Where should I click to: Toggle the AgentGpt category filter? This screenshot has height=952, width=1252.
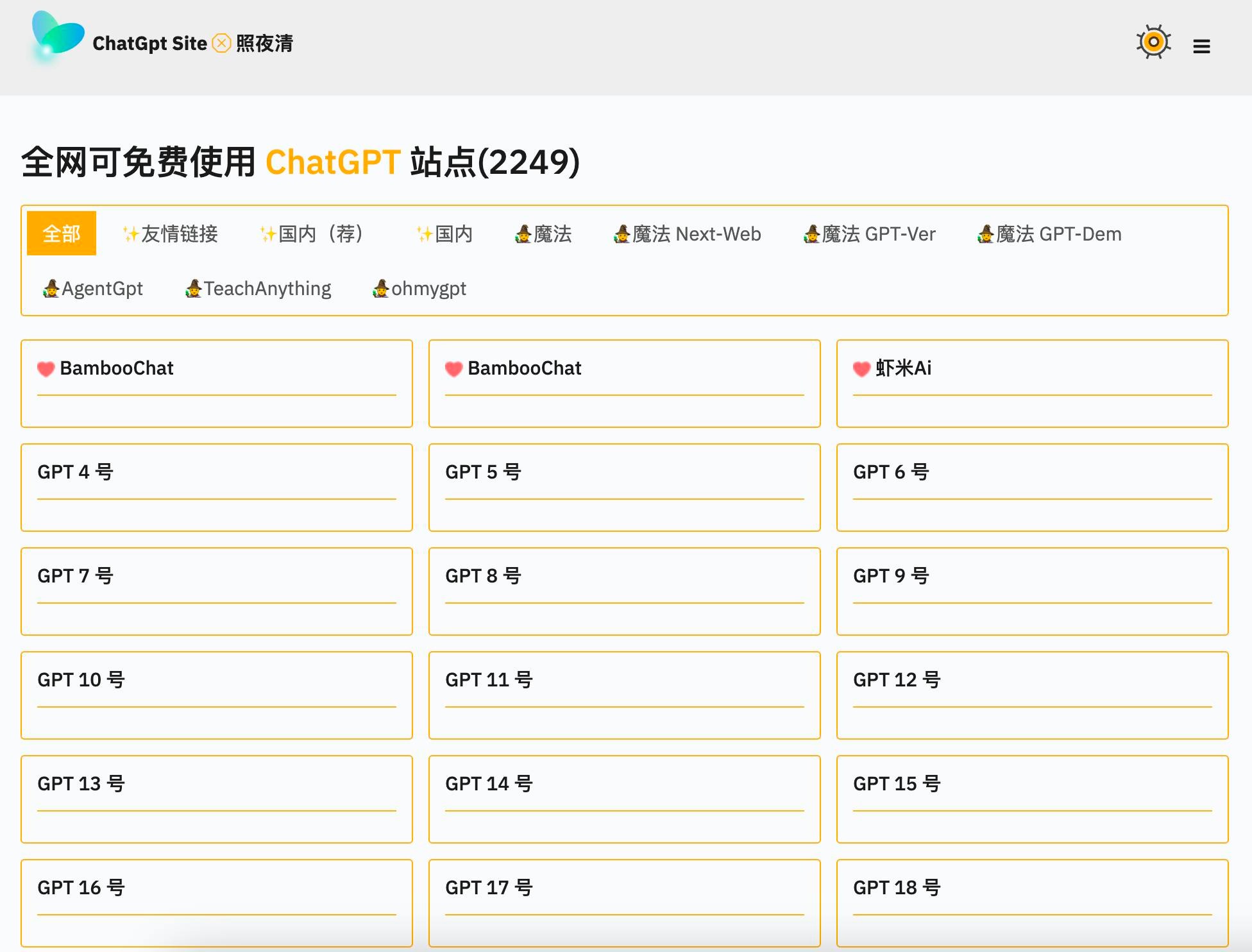pyautogui.click(x=92, y=289)
